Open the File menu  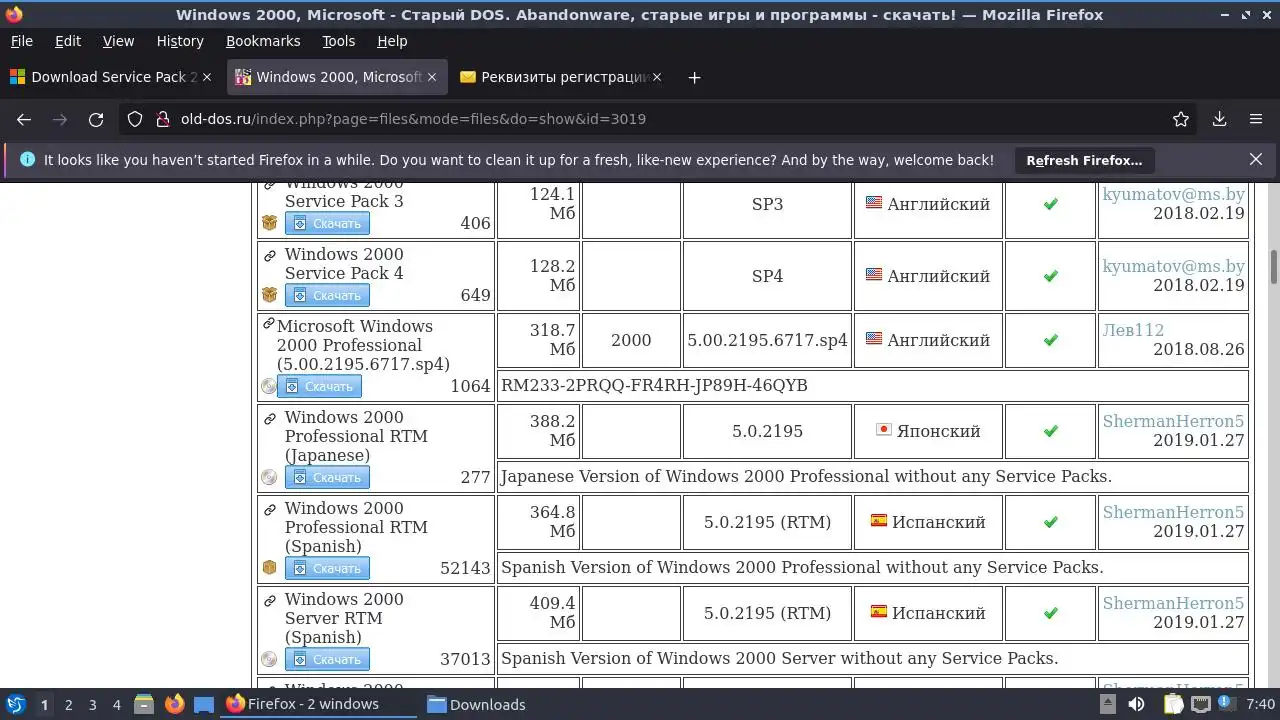pyautogui.click(x=21, y=41)
